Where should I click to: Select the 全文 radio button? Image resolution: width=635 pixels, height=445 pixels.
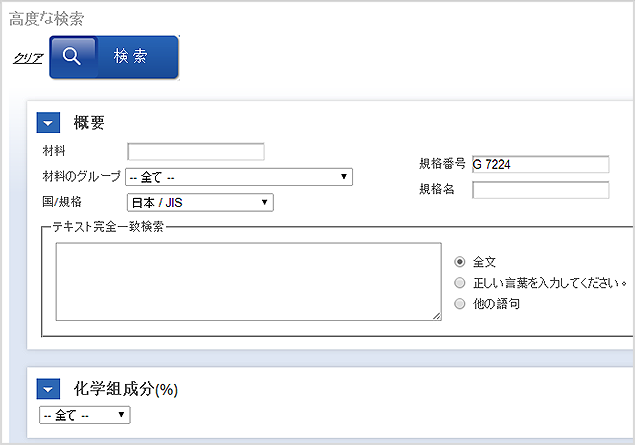click(x=460, y=262)
